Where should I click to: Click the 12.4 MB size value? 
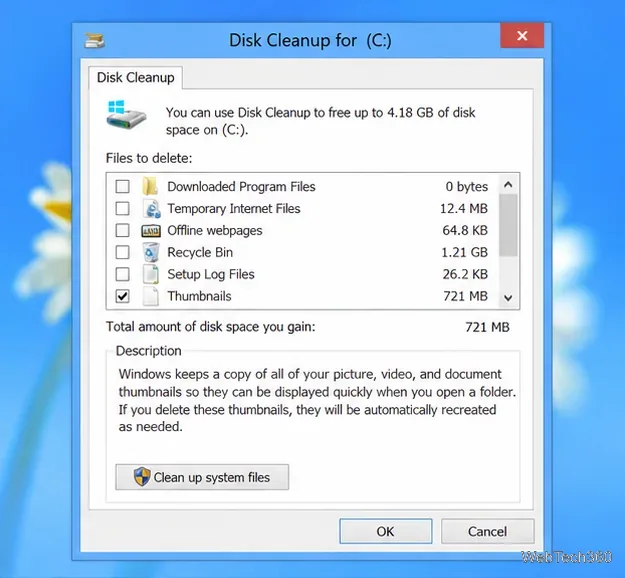pos(464,208)
